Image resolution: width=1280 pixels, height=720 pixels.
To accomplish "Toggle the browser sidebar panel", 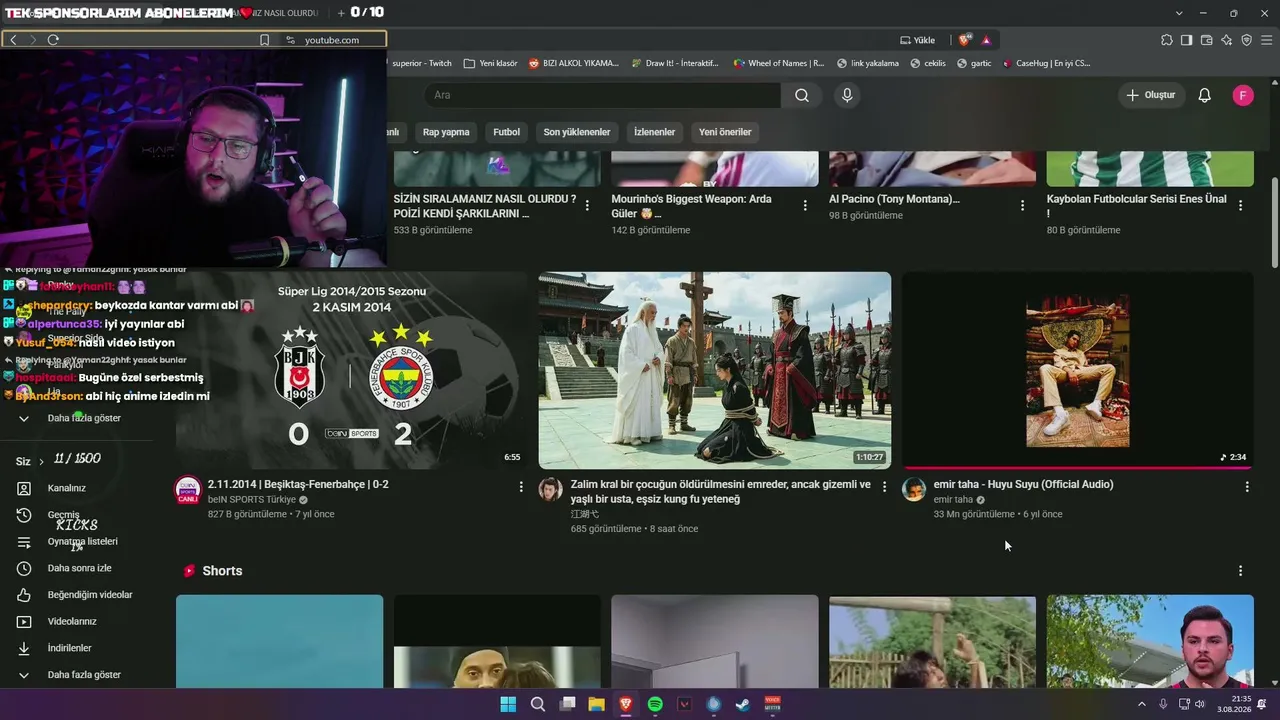I will pyautogui.click(x=1186, y=40).
